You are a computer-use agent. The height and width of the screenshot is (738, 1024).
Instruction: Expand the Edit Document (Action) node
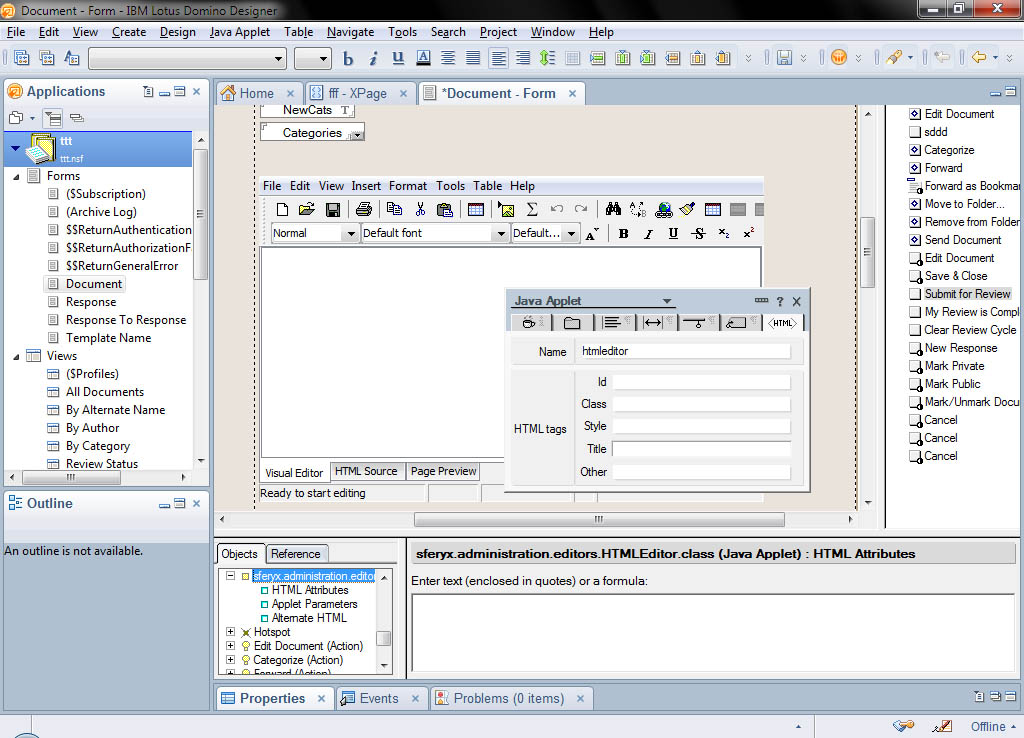click(231, 645)
